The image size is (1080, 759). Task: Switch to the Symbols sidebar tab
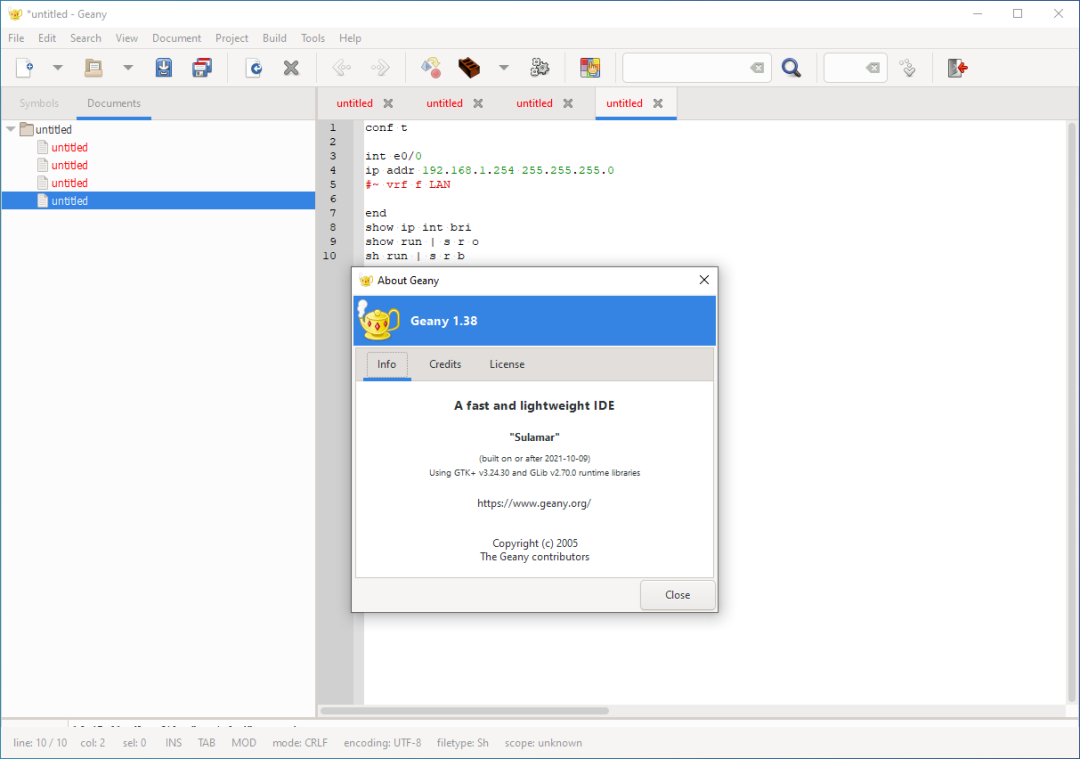click(x=39, y=103)
